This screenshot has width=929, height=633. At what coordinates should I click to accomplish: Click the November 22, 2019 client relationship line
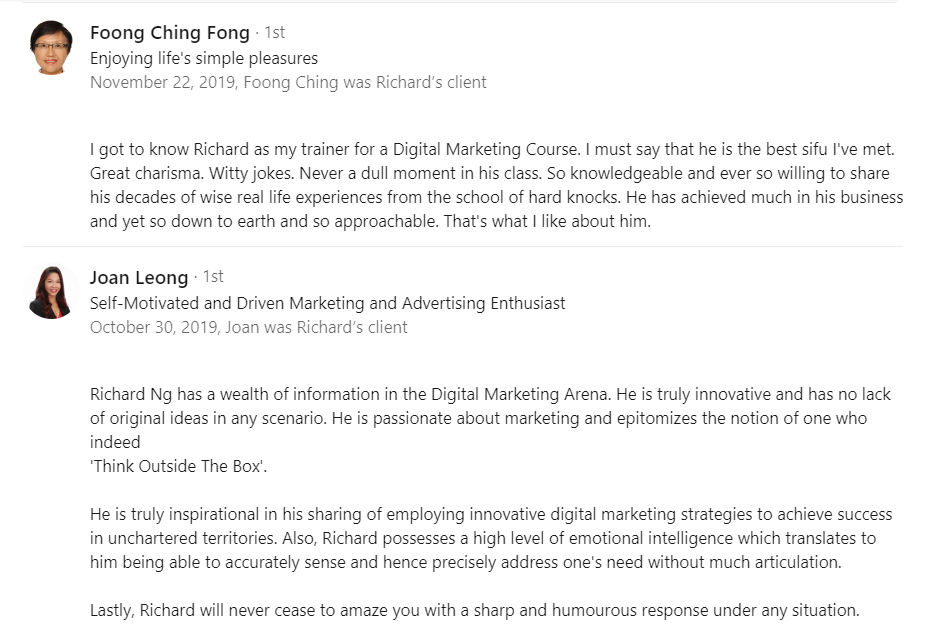tap(288, 82)
